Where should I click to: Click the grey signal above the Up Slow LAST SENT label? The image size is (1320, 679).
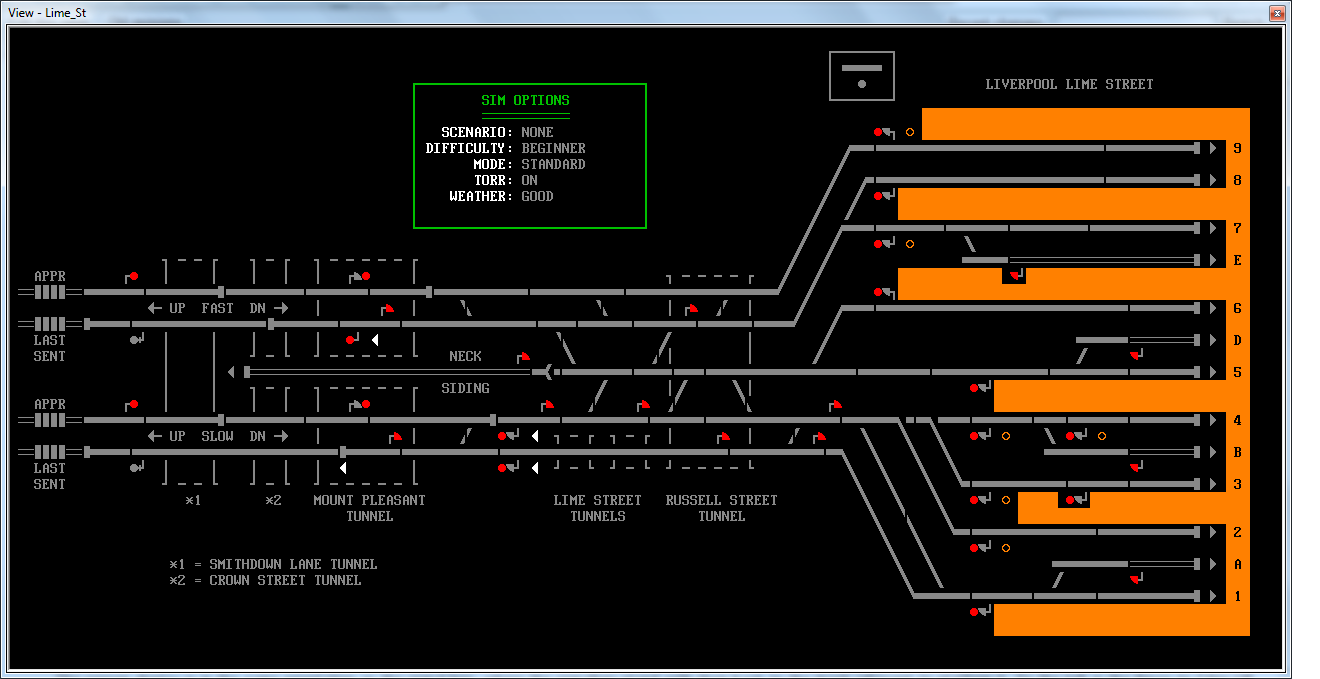(134, 468)
